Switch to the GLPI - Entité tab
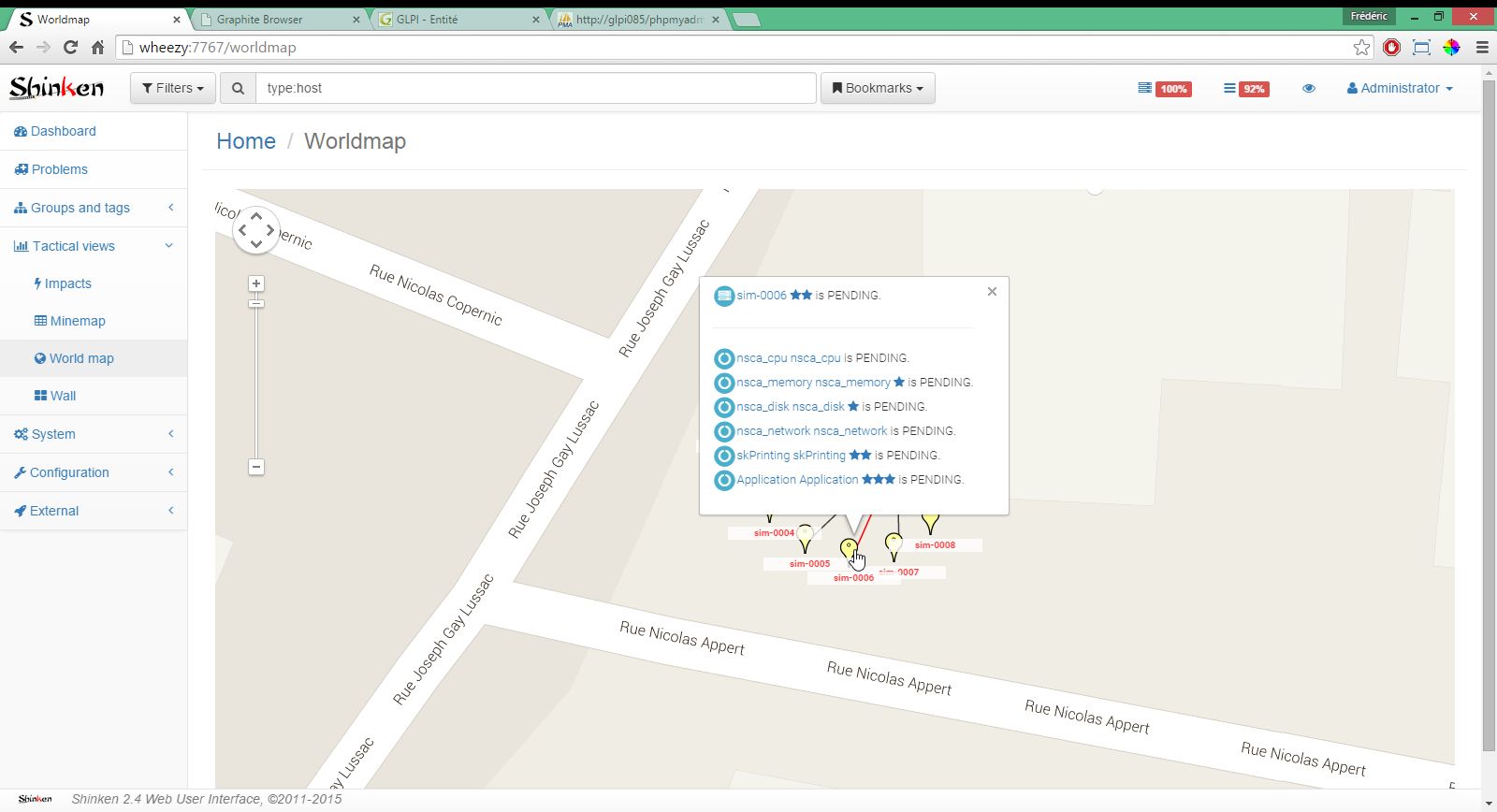Viewport: 1497px width, 812px height. pos(458,19)
